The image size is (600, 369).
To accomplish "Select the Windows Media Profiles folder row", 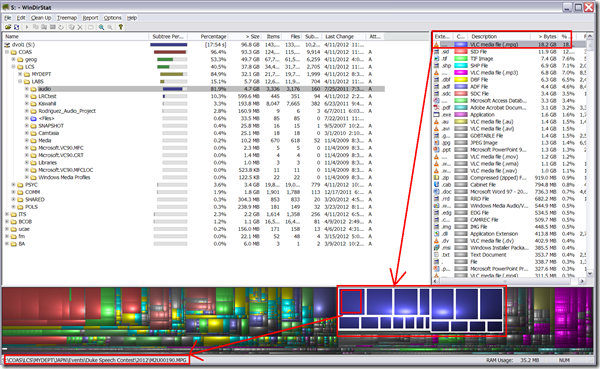I will pos(194,177).
